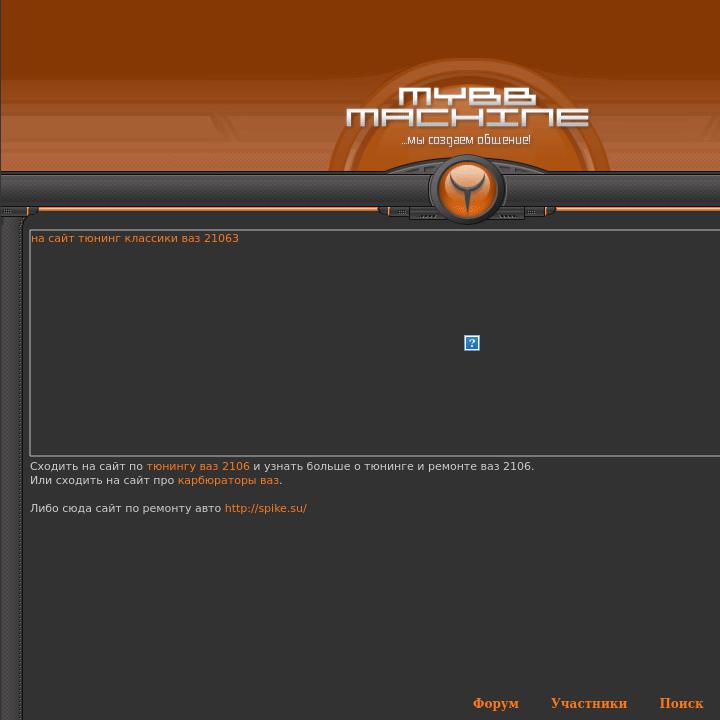Screen dimensions: 720x720
Task: Click the text 'Или сходить на сайт про'
Action: click(x=102, y=481)
